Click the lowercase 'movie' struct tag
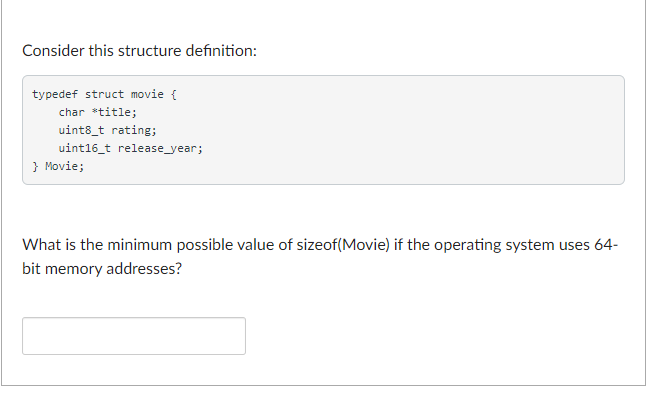The width and height of the screenshot is (665, 399). point(147,94)
